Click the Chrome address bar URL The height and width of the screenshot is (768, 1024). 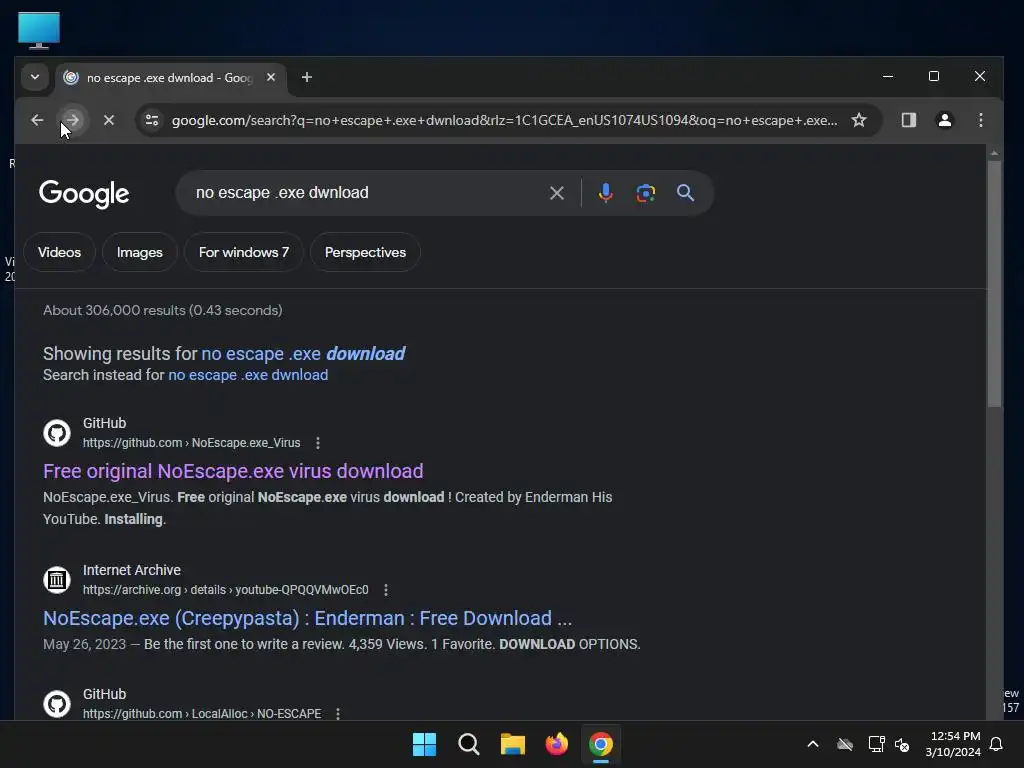(x=504, y=120)
